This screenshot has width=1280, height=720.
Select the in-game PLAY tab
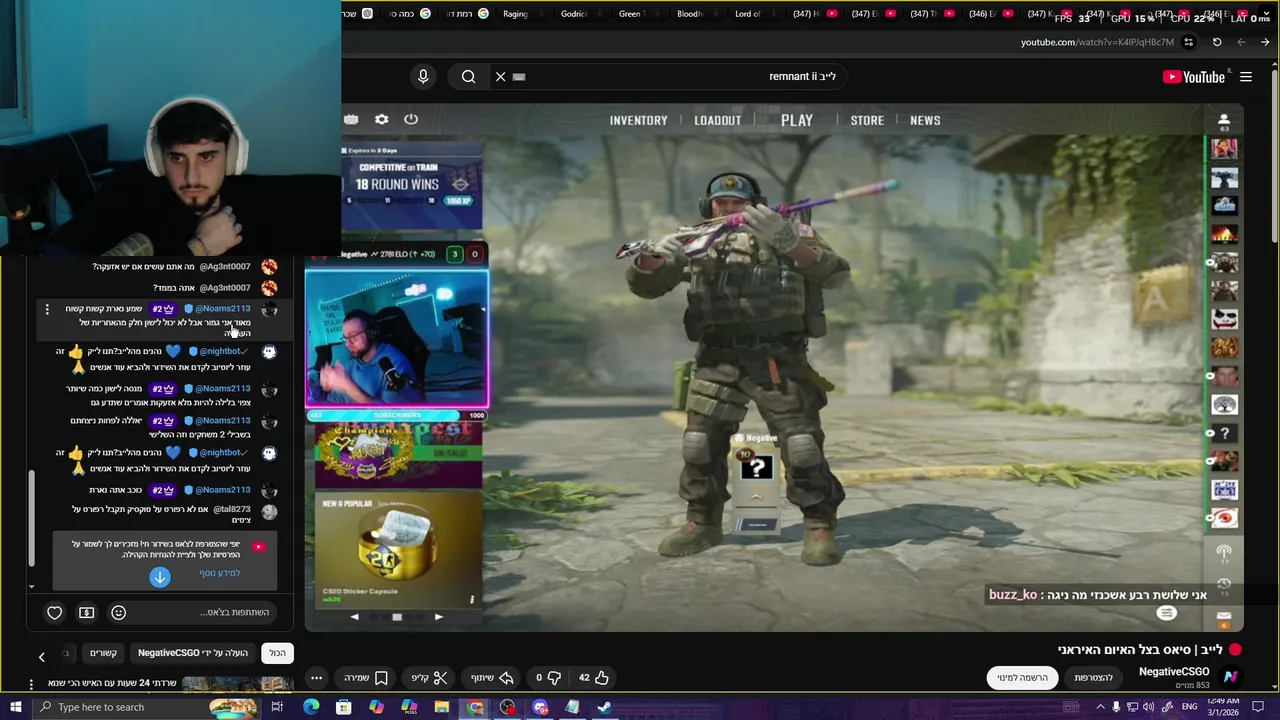(x=797, y=120)
